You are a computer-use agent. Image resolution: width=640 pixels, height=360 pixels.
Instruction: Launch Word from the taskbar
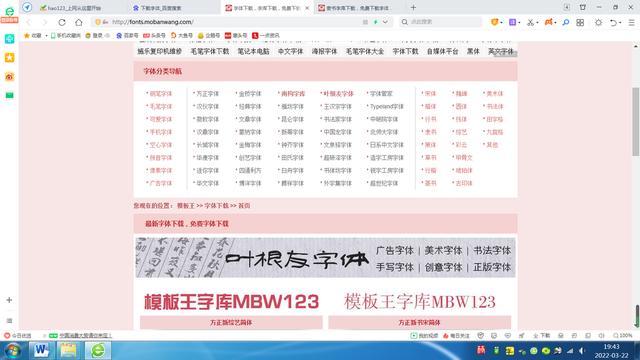[41, 351]
